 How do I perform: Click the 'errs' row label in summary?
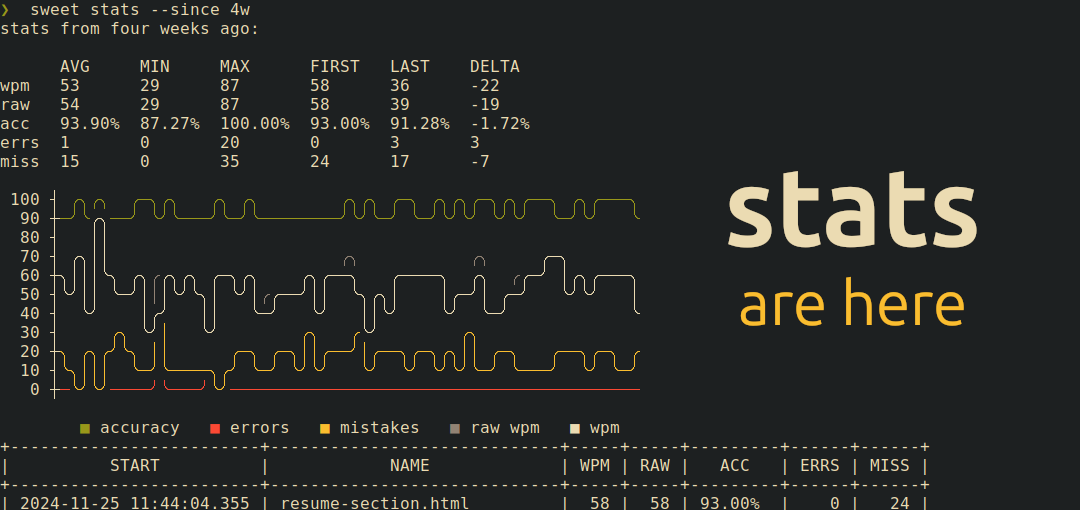point(20,143)
